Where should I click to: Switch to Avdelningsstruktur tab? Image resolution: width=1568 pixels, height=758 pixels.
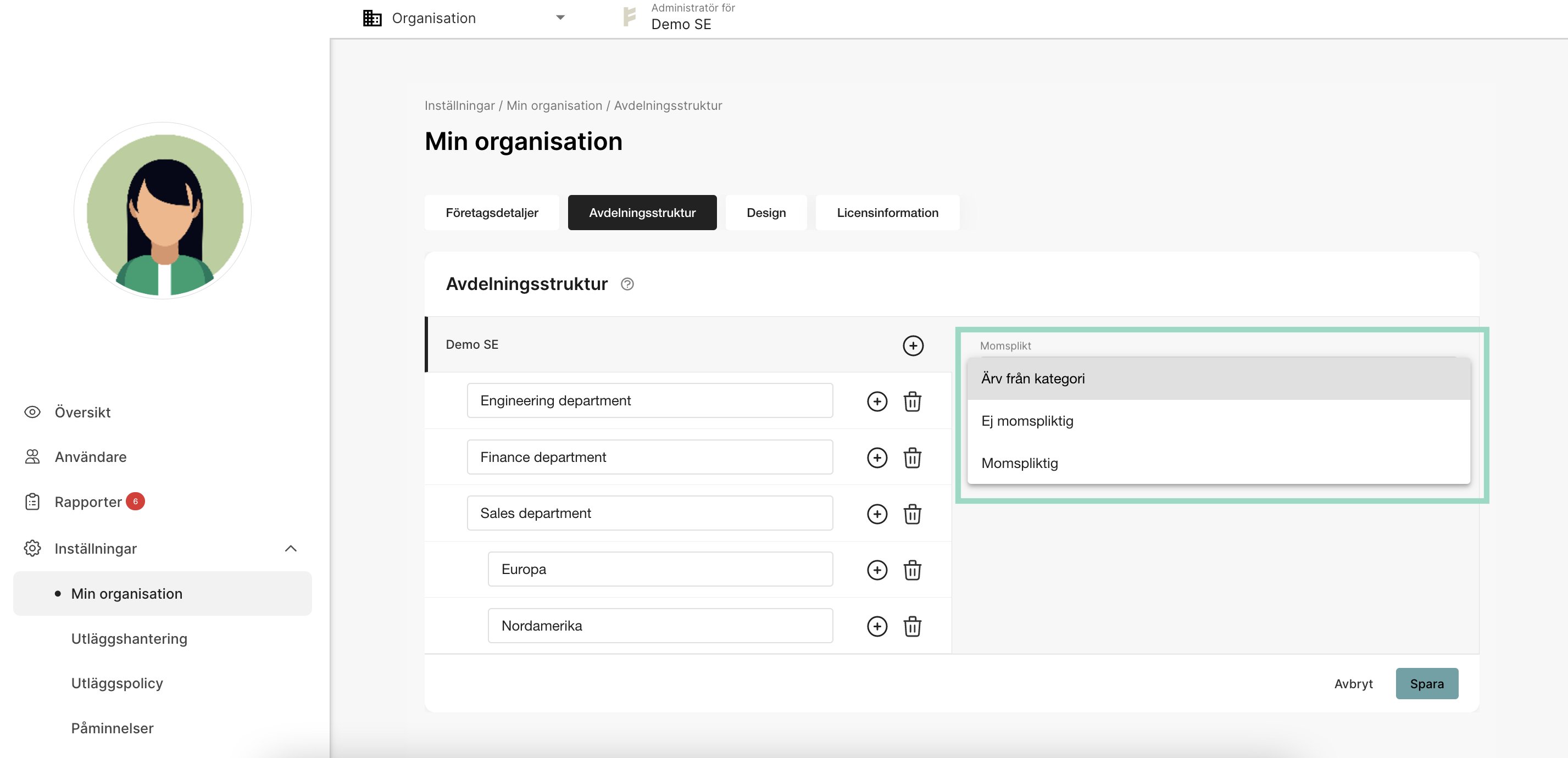642,213
